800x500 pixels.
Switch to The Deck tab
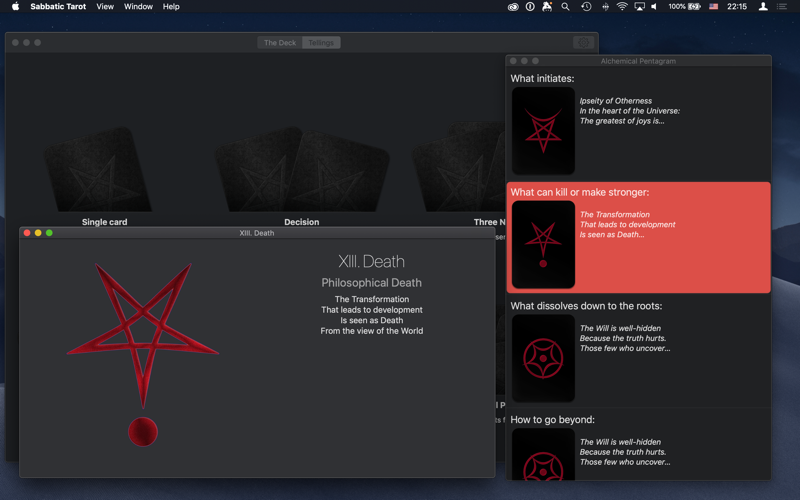coord(280,43)
